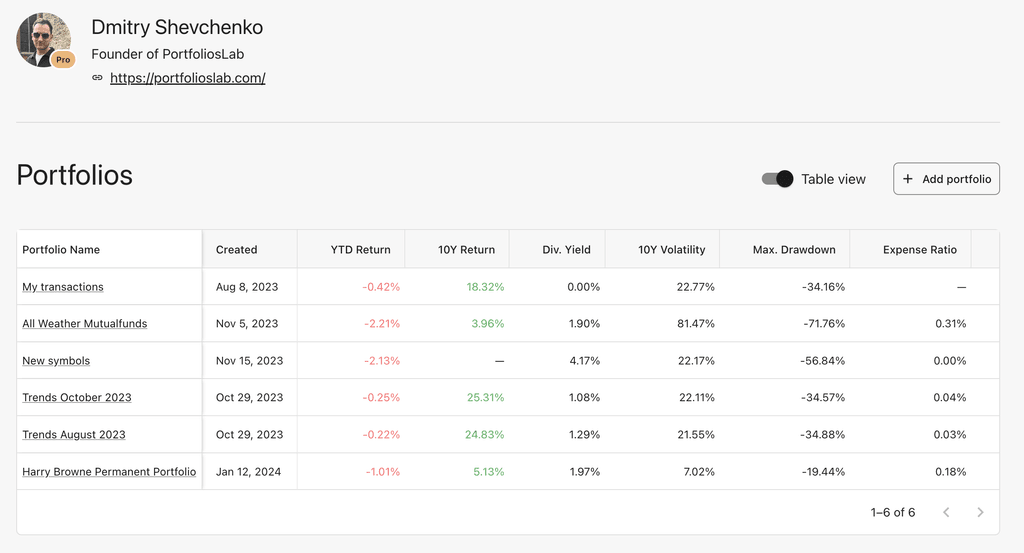Go to next page arrow
The height and width of the screenshot is (553, 1024).
tap(980, 512)
